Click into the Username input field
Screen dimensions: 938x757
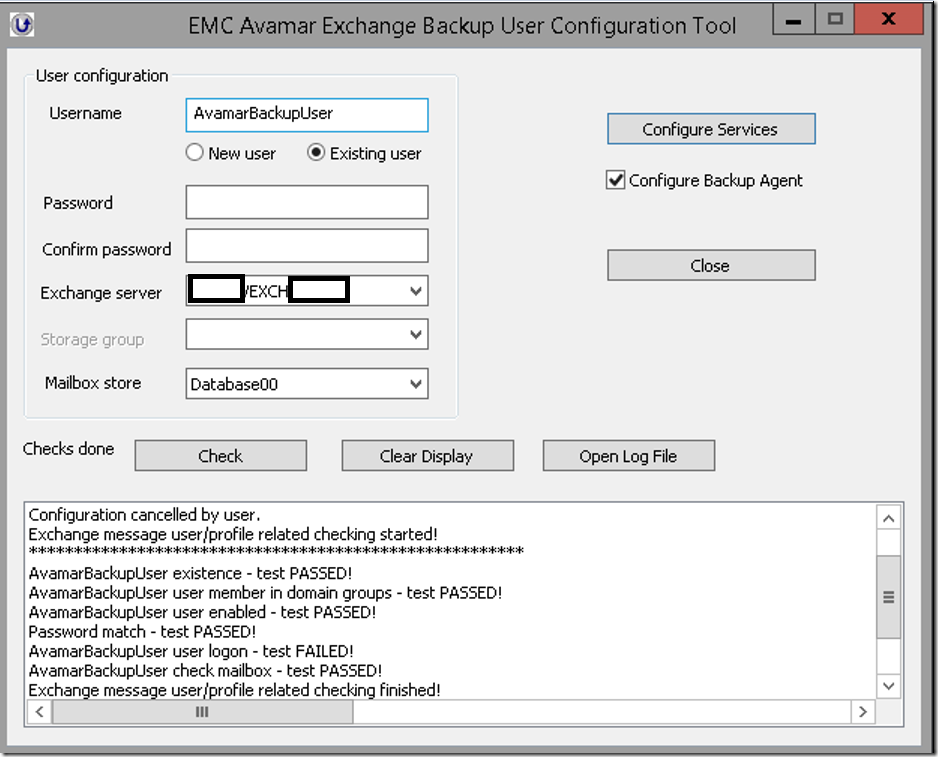click(x=307, y=115)
